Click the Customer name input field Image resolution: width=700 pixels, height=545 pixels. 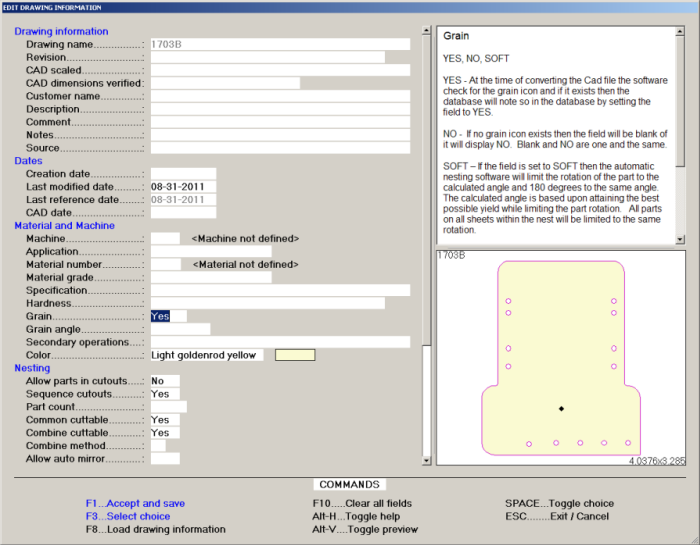click(x=280, y=97)
